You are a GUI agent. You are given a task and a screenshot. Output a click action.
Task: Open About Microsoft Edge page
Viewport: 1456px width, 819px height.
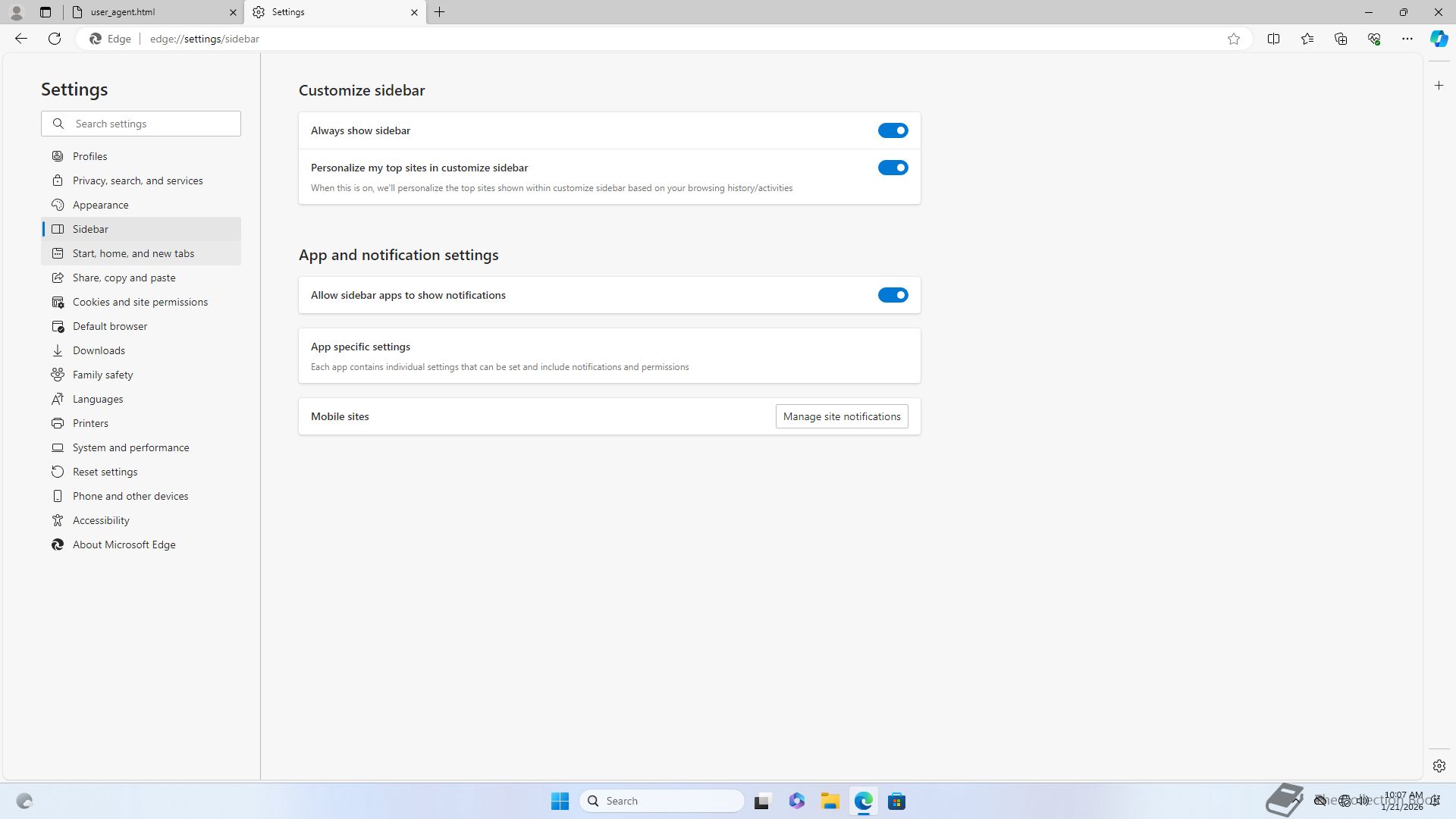coord(124,544)
